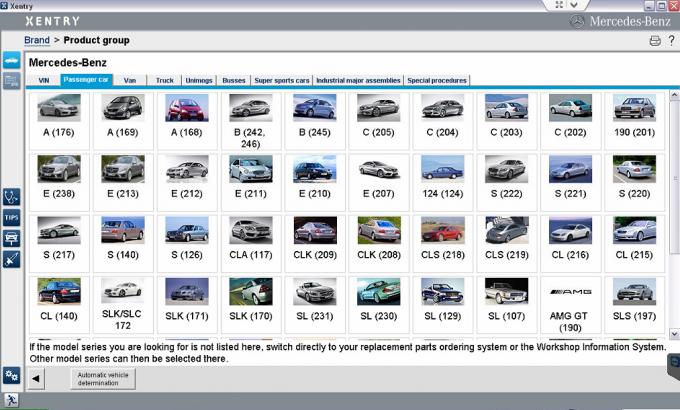Open the settings gears icon
680x410 pixels.
coord(12,375)
